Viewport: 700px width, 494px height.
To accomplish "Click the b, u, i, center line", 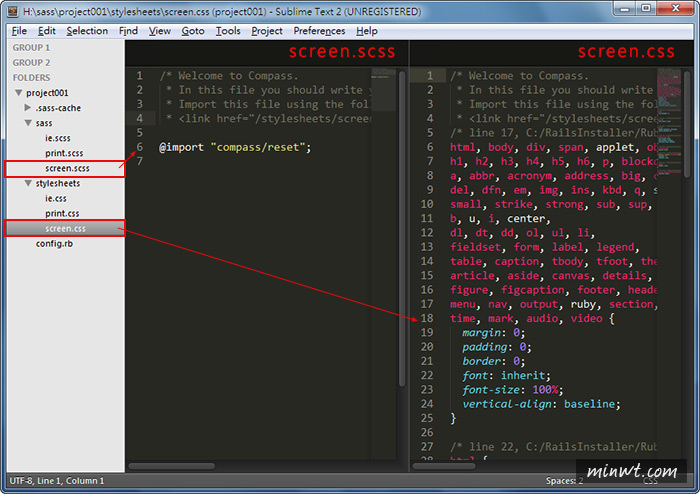I will tap(500, 218).
